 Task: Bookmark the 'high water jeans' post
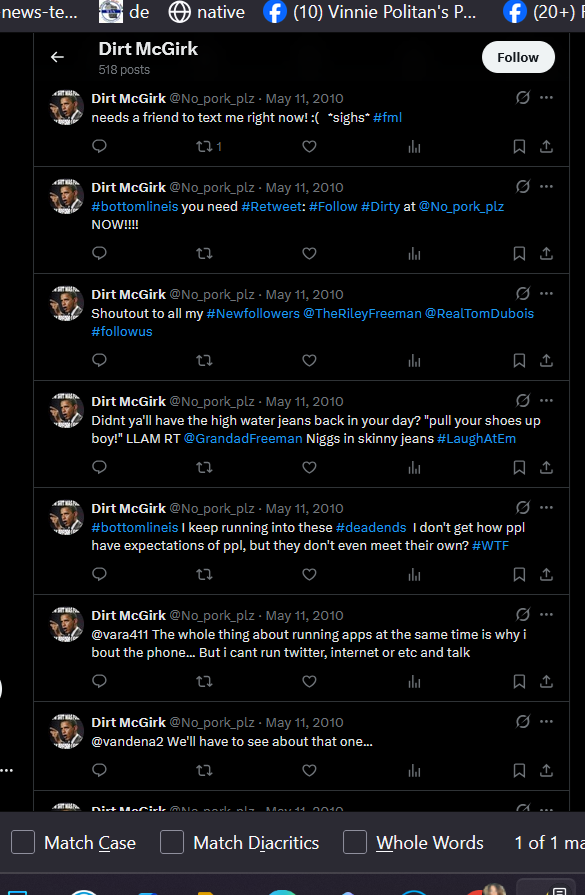pos(519,467)
